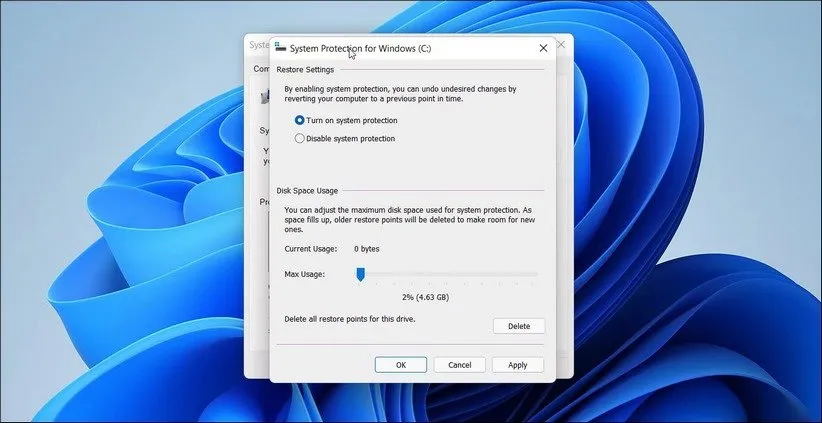The width and height of the screenshot is (822, 423).
Task: Click the Cancel button
Action: [459, 365]
